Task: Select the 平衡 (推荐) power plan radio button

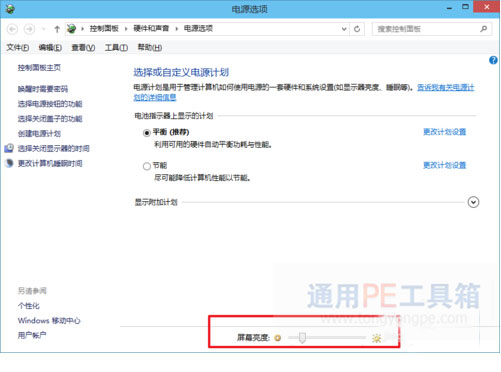Action: 146,133
